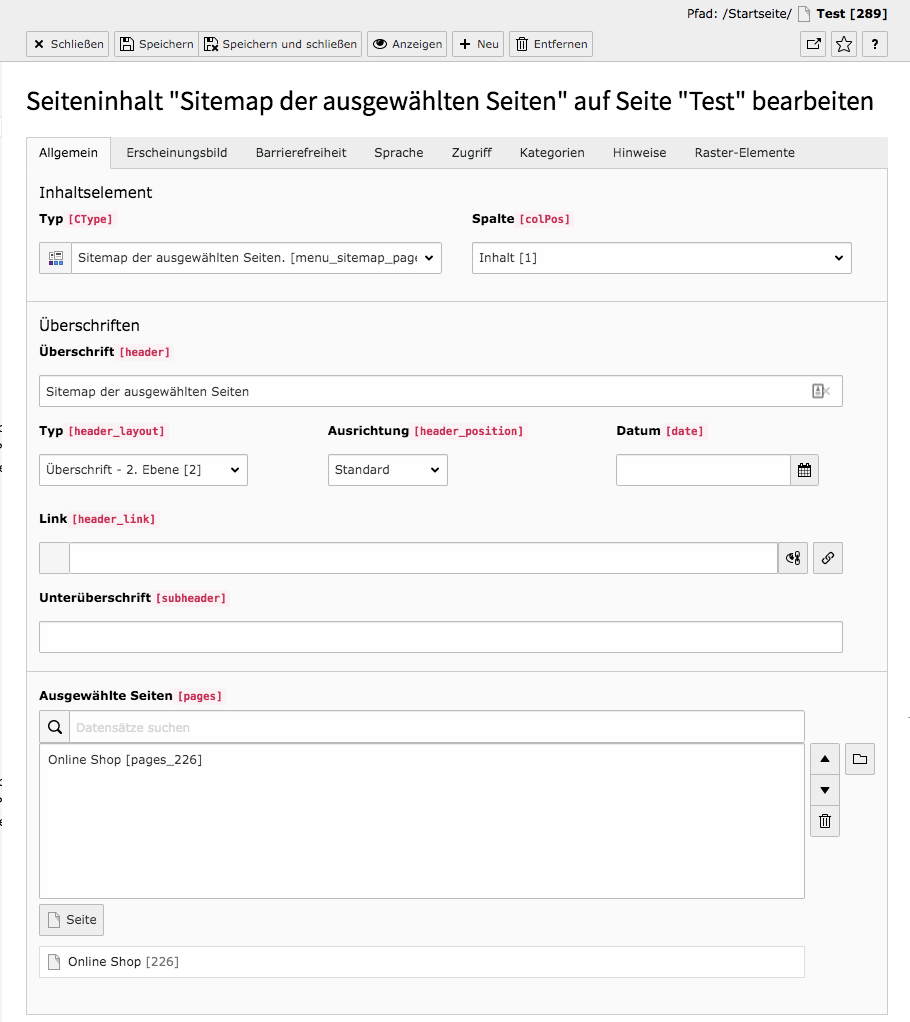Open the Barrierefreiheit tab

point(301,153)
